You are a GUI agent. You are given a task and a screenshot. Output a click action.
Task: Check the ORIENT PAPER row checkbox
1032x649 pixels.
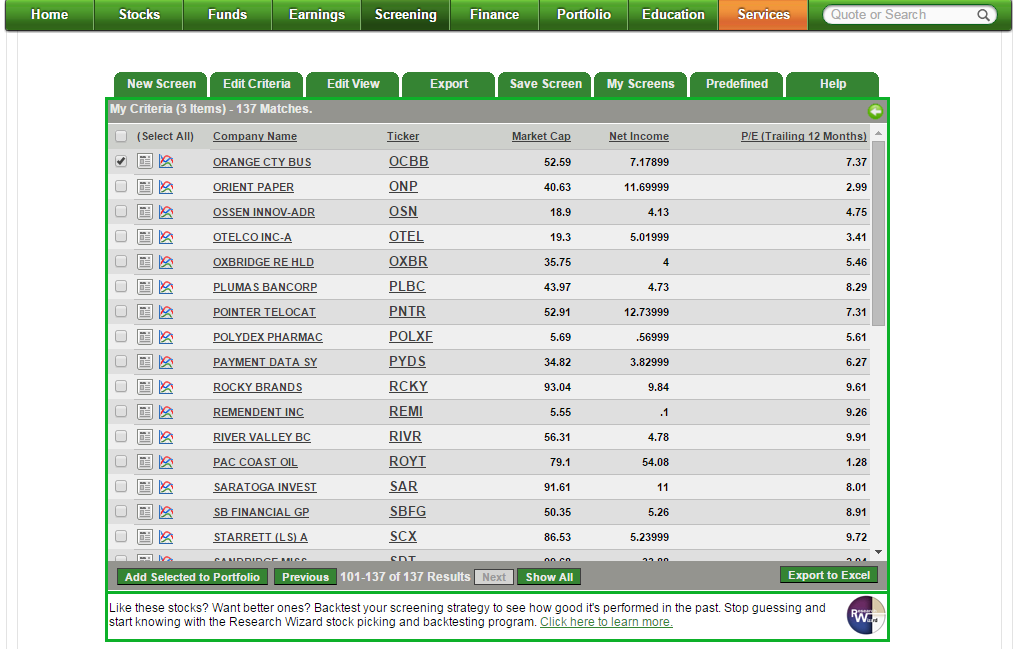[x=120, y=186]
